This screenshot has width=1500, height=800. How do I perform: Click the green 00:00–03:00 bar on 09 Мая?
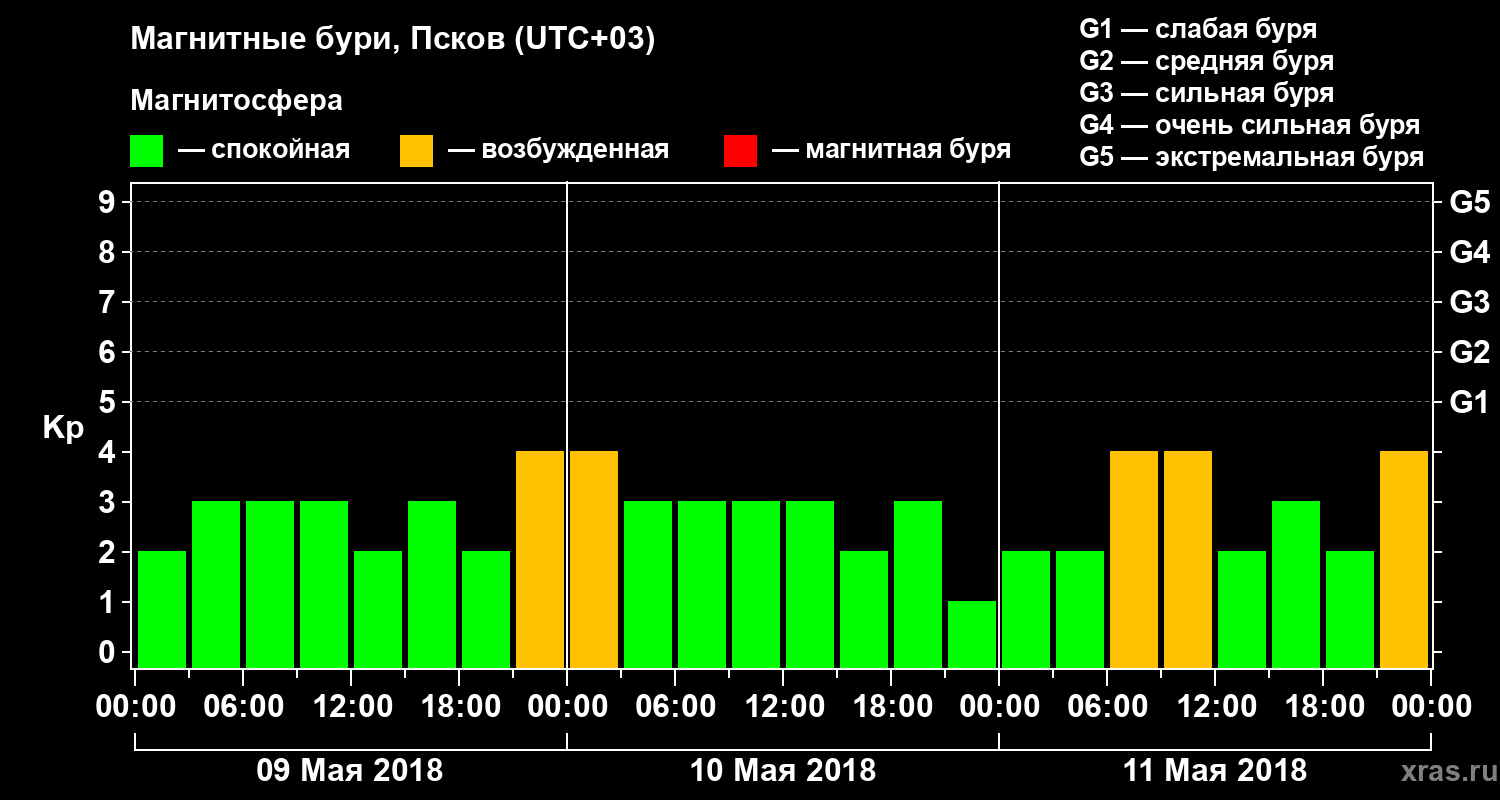pos(162,609)
